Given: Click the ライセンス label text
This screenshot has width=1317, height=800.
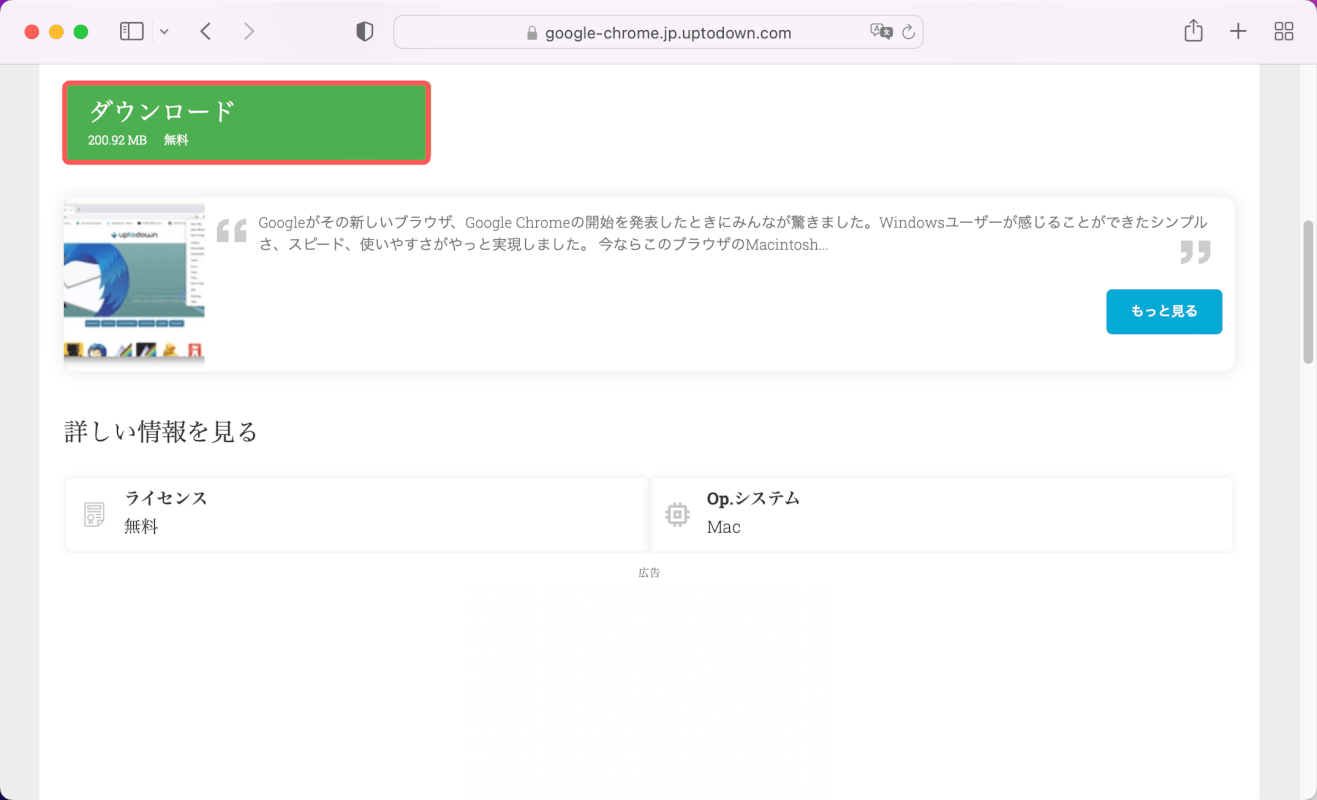Looking at the screenshot, I should tap(166, 498).
